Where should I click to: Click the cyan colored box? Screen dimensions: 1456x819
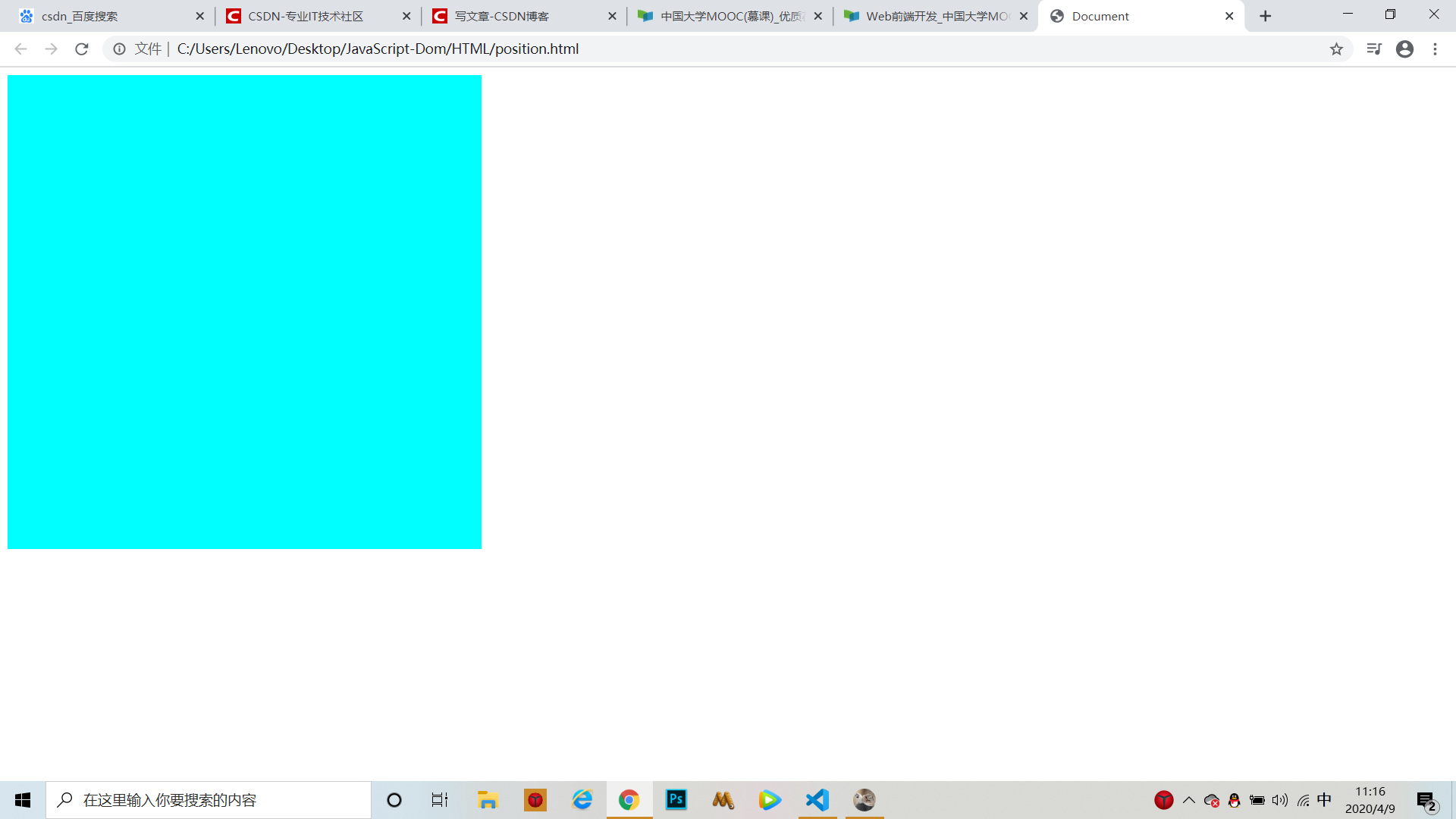pyautogui.click(x=244, y=312)
